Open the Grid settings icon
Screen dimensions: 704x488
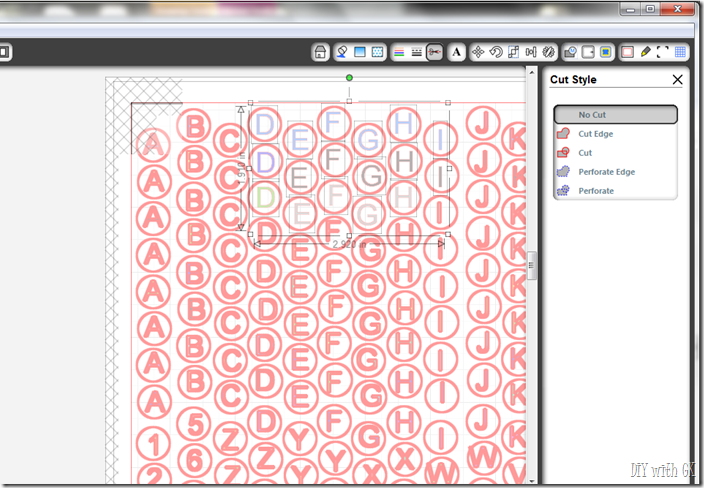pyautogui.click(x=680, y=52)
